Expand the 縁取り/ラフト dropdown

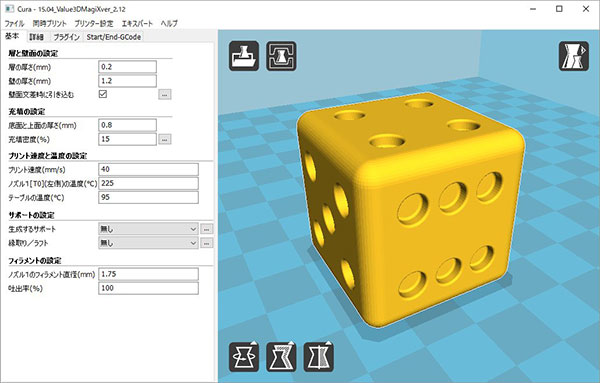point(148,243)
